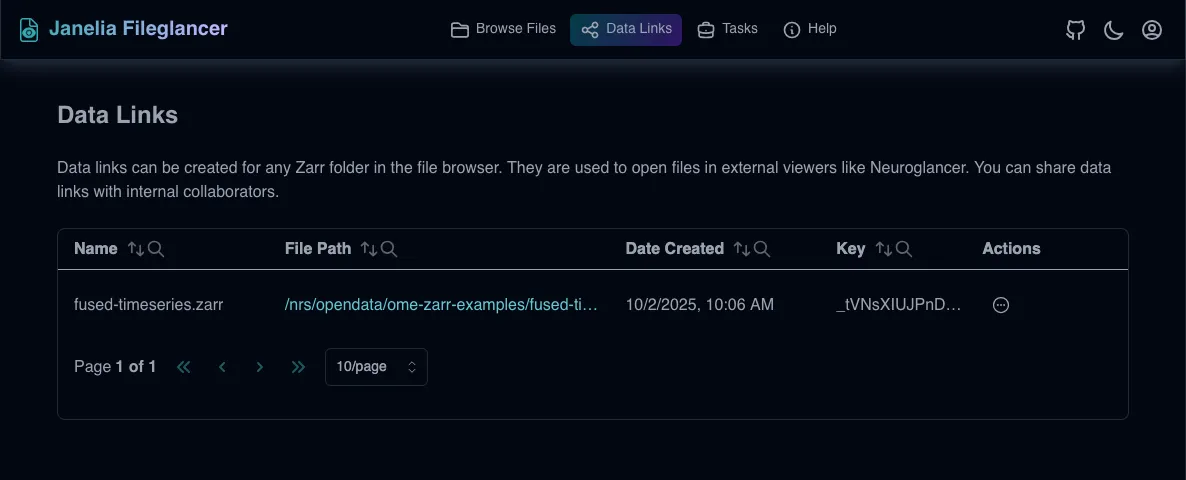The height and width of the screenshot is (480, 1186).
Task: Open the user profile icon
Action: [x=1152, y=30]
